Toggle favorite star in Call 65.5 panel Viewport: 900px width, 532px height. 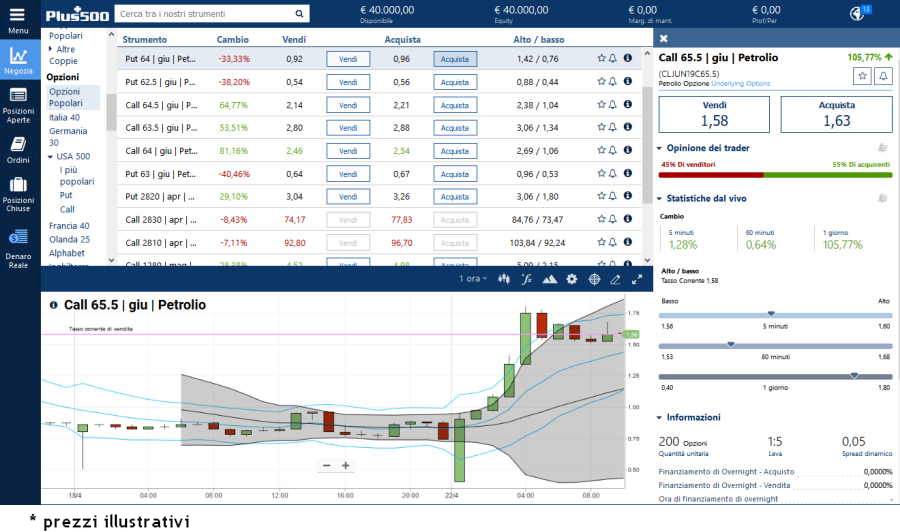click(x=861, y=76)
